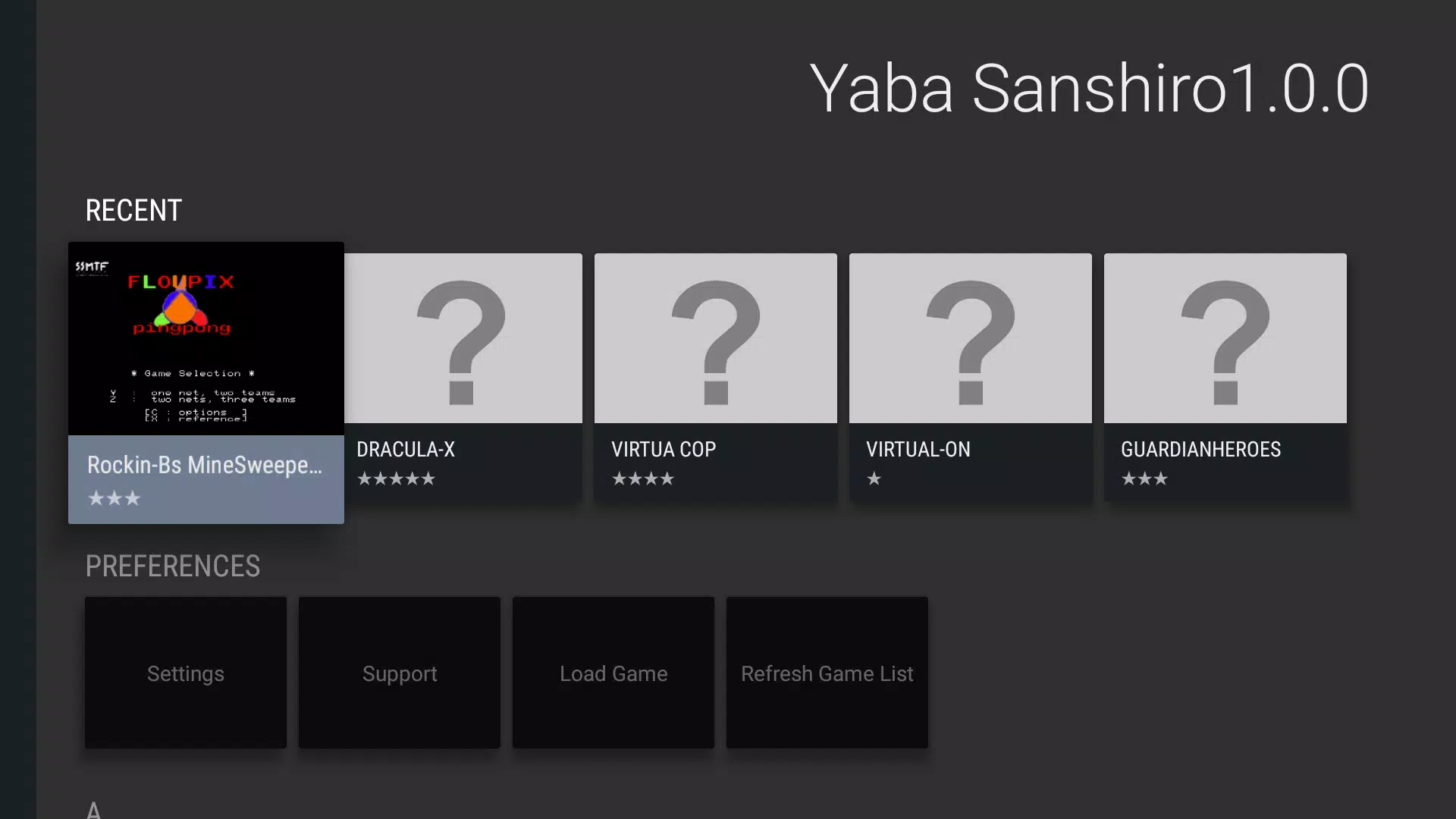
Task: Expand the PREFERENCES section
Action: point(172,566)
